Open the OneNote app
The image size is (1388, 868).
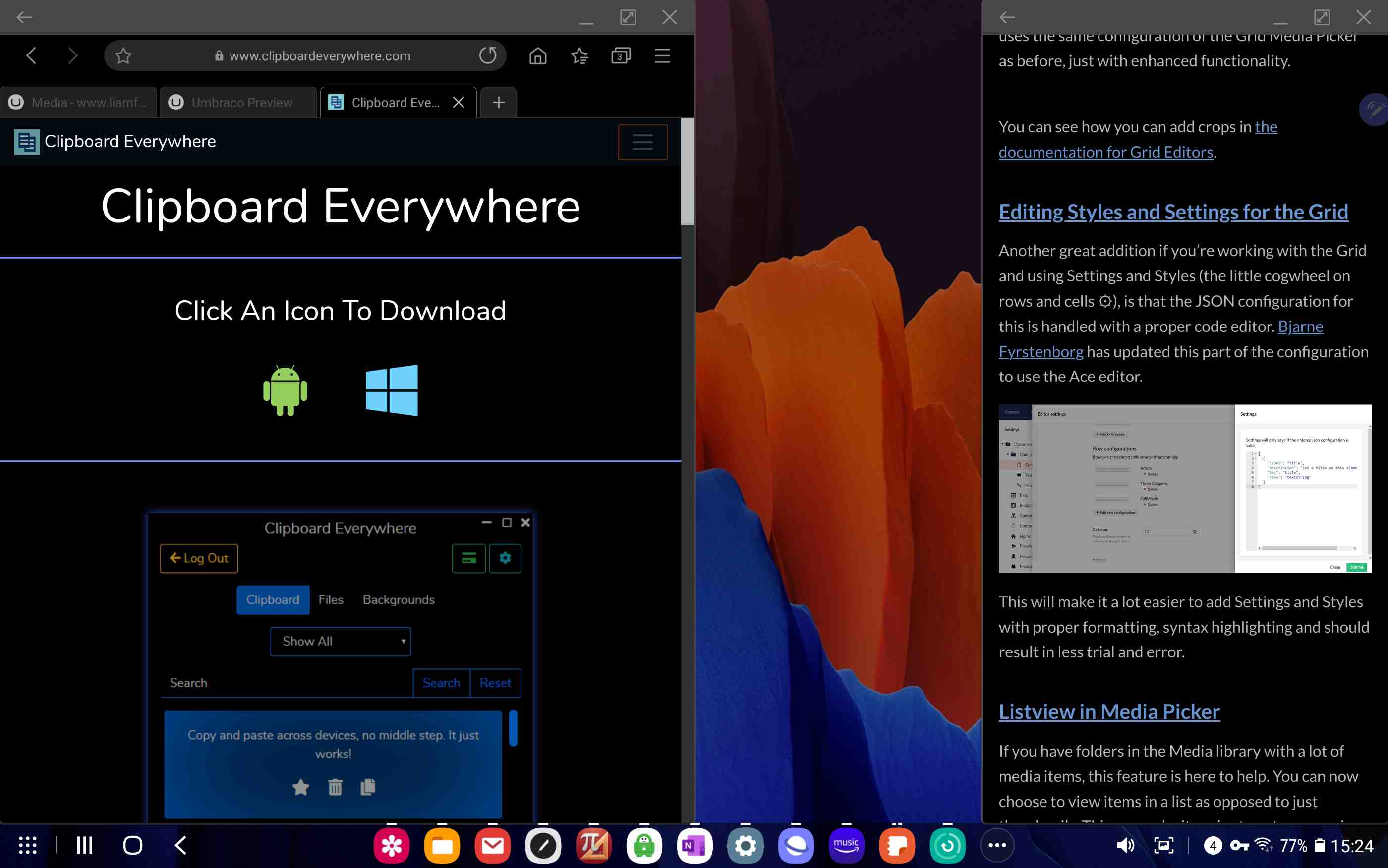695,845
